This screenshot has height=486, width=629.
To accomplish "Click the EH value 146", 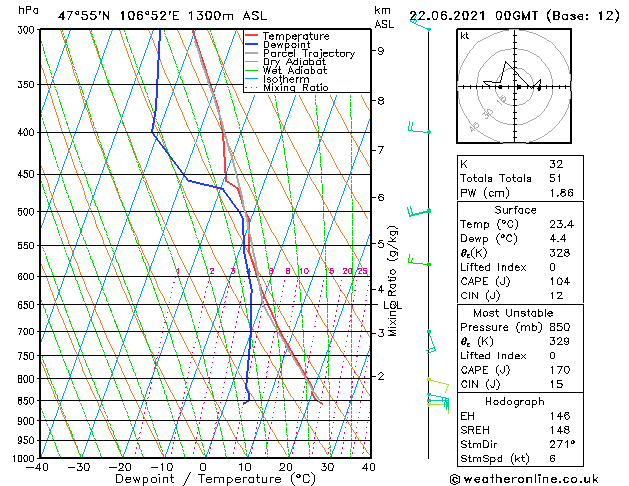I will click(560, 416).
